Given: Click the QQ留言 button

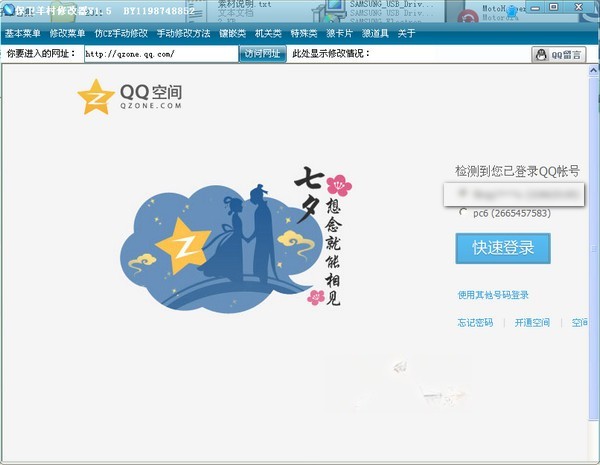Looking at the screenshot, I should coord(559,55).
